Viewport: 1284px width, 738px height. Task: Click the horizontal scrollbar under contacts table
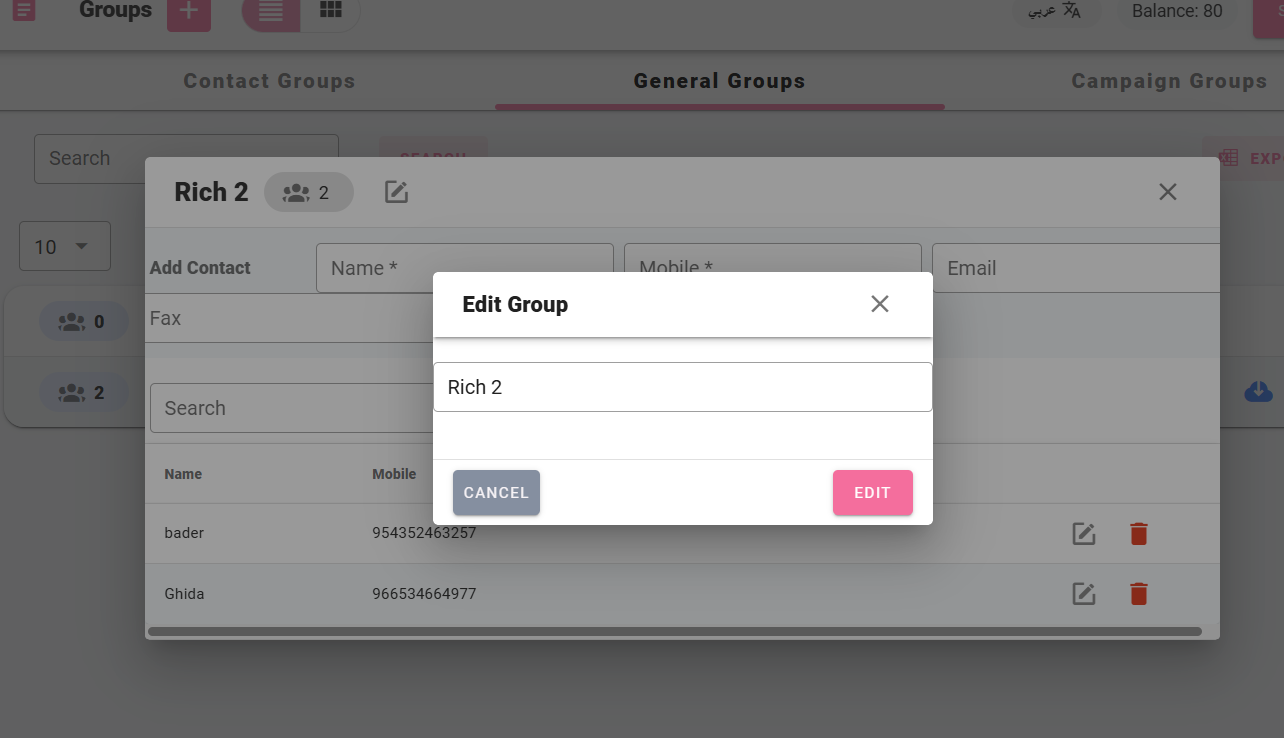point(675,632)
